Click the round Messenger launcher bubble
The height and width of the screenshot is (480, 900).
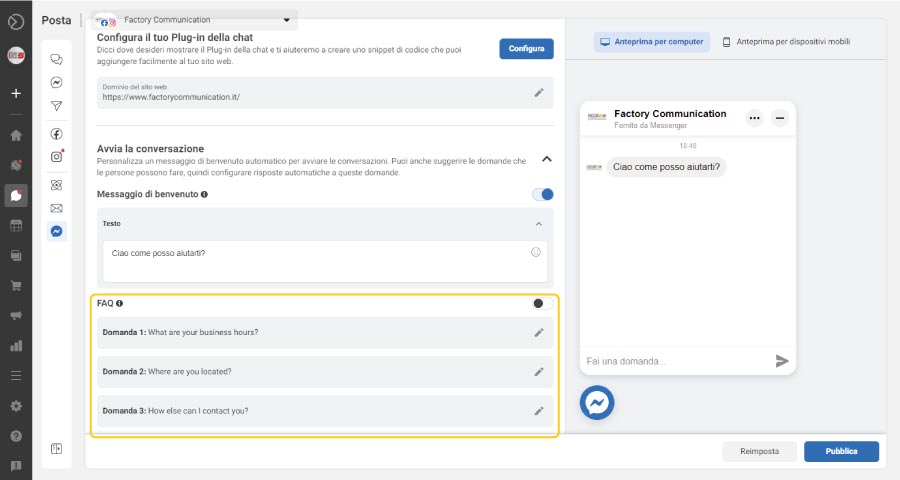coord(597,402)
